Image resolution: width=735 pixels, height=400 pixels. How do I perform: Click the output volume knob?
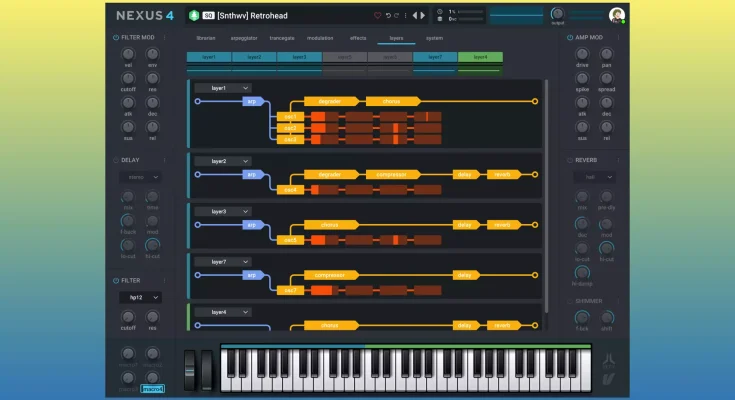click(x=557, y=15)
